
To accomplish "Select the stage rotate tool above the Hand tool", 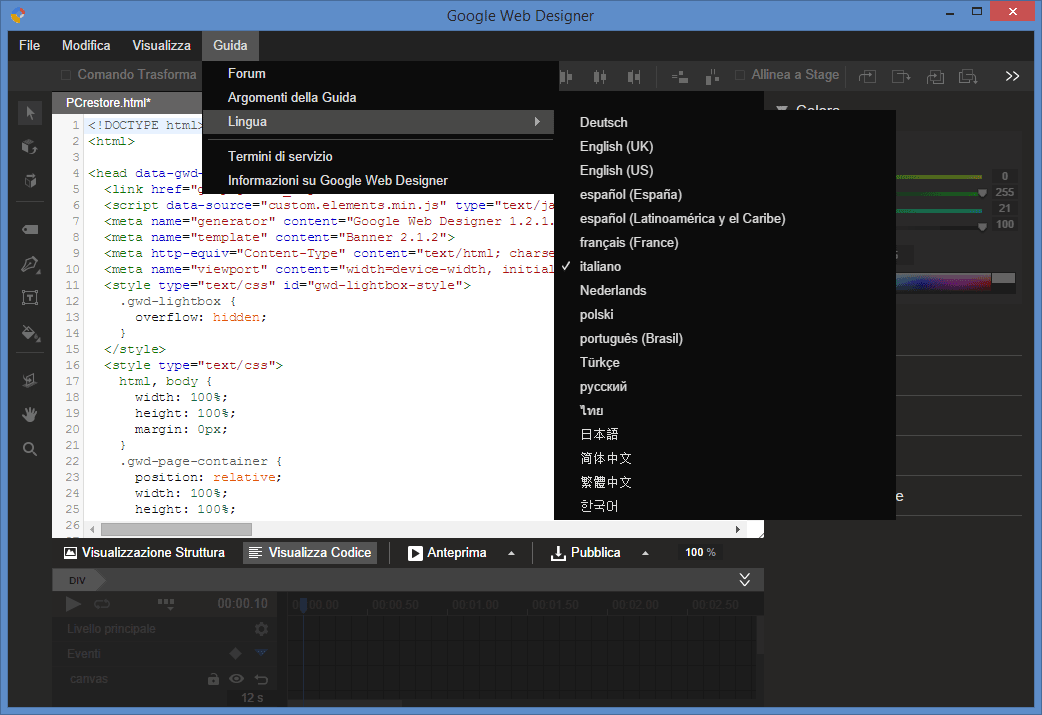I will 30,380.
